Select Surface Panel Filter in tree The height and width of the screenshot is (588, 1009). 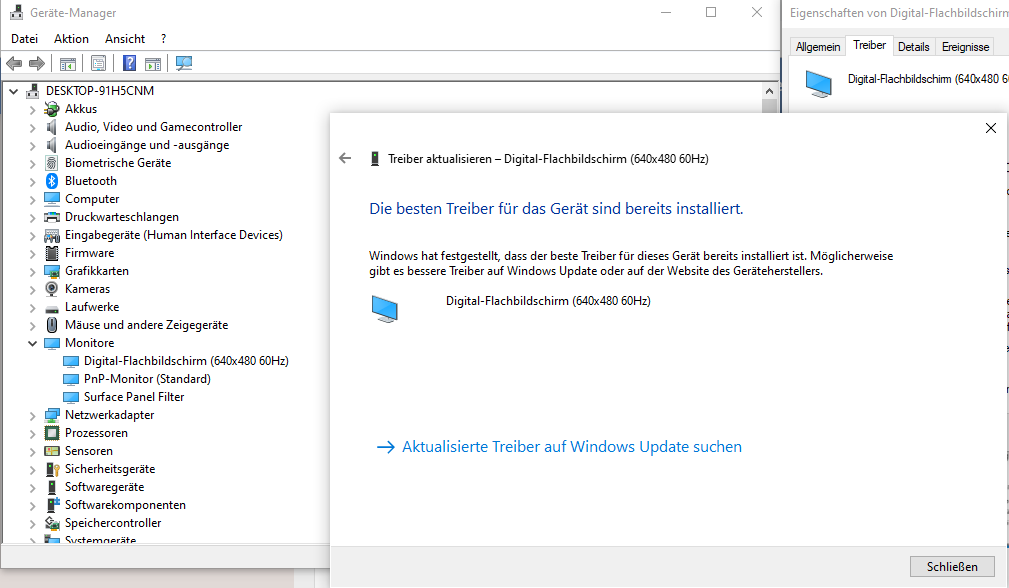[x=134, y=397]
